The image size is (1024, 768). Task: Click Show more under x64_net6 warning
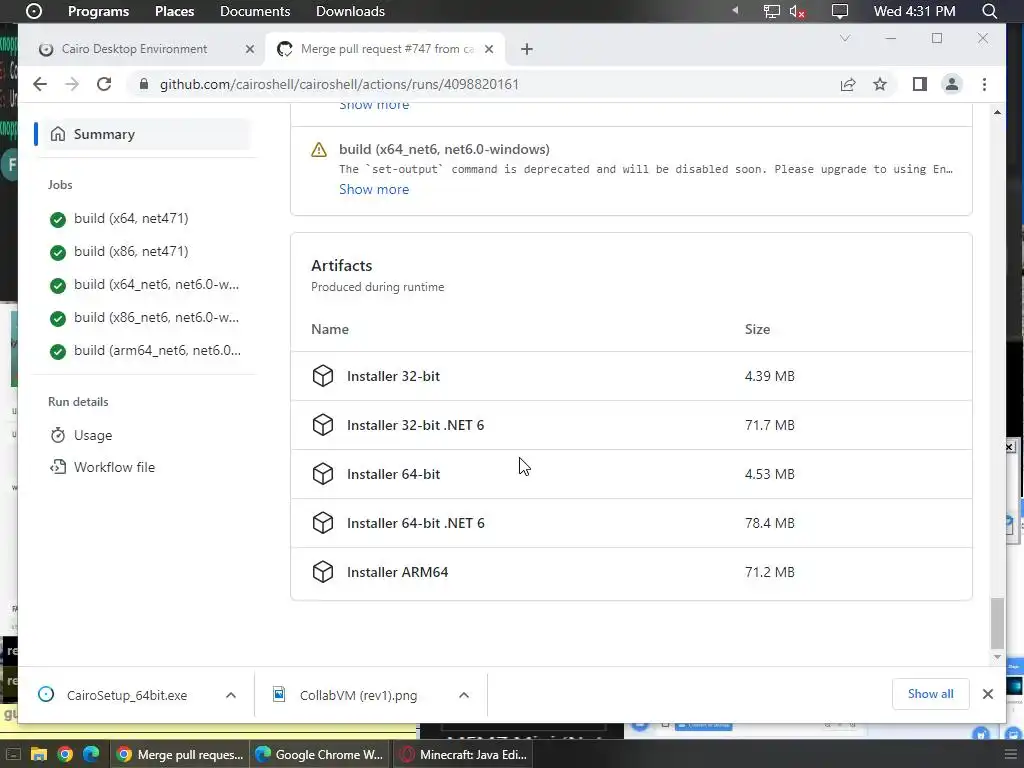[x=374, y=189]
